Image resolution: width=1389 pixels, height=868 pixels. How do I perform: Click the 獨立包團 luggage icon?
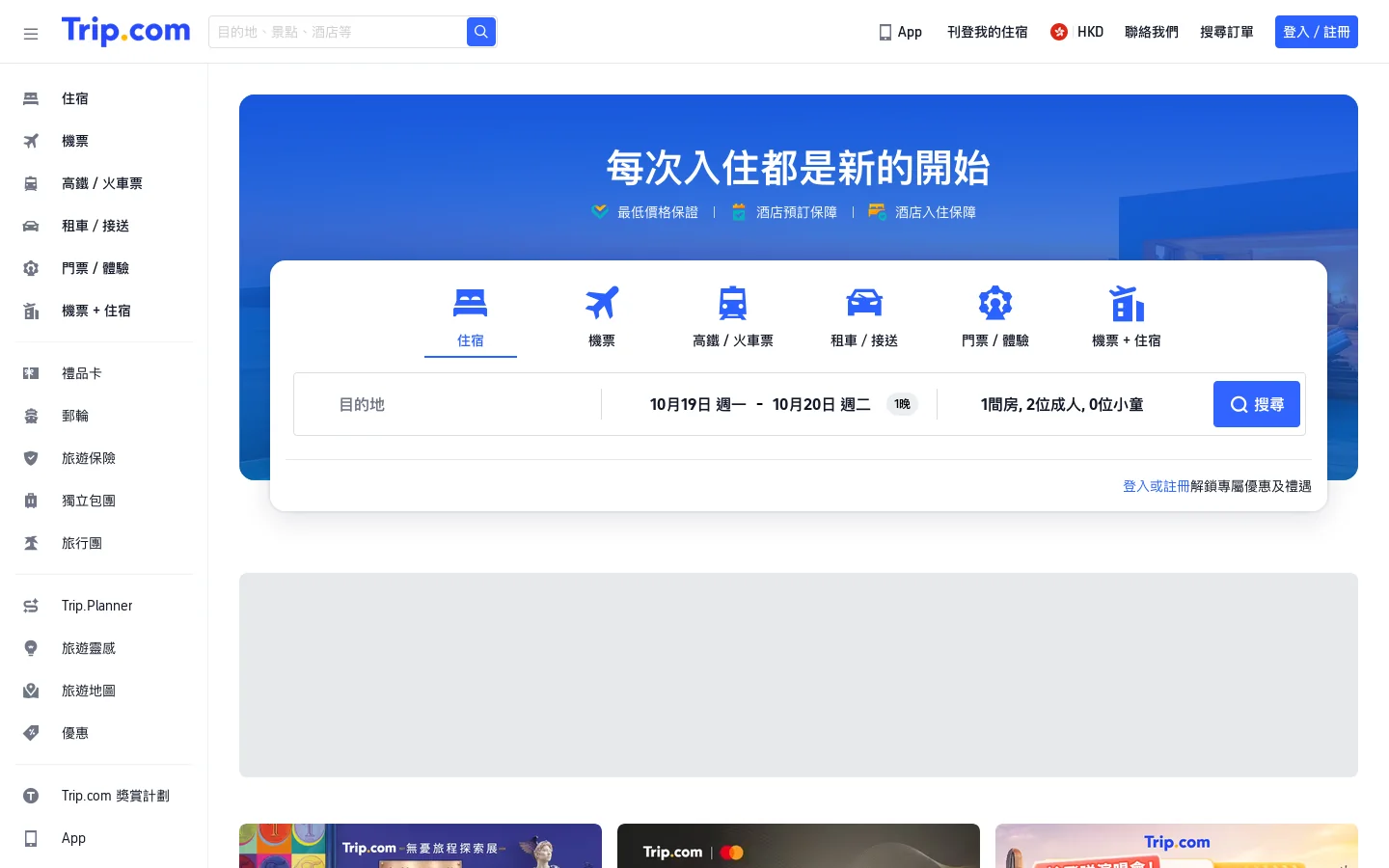(x=31, y=501)
